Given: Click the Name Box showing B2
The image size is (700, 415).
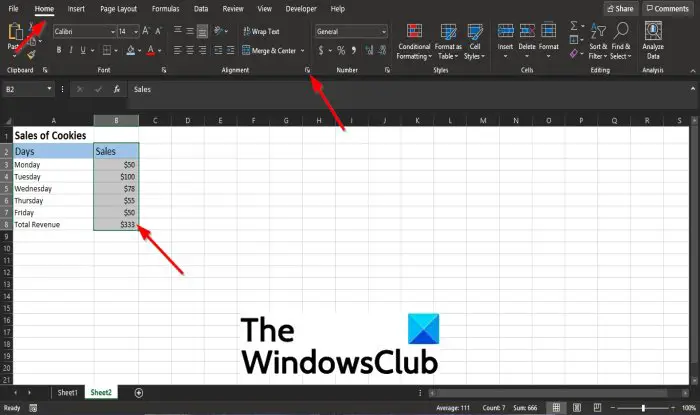Looking at the screenshot, I should [x=28, y=89].
